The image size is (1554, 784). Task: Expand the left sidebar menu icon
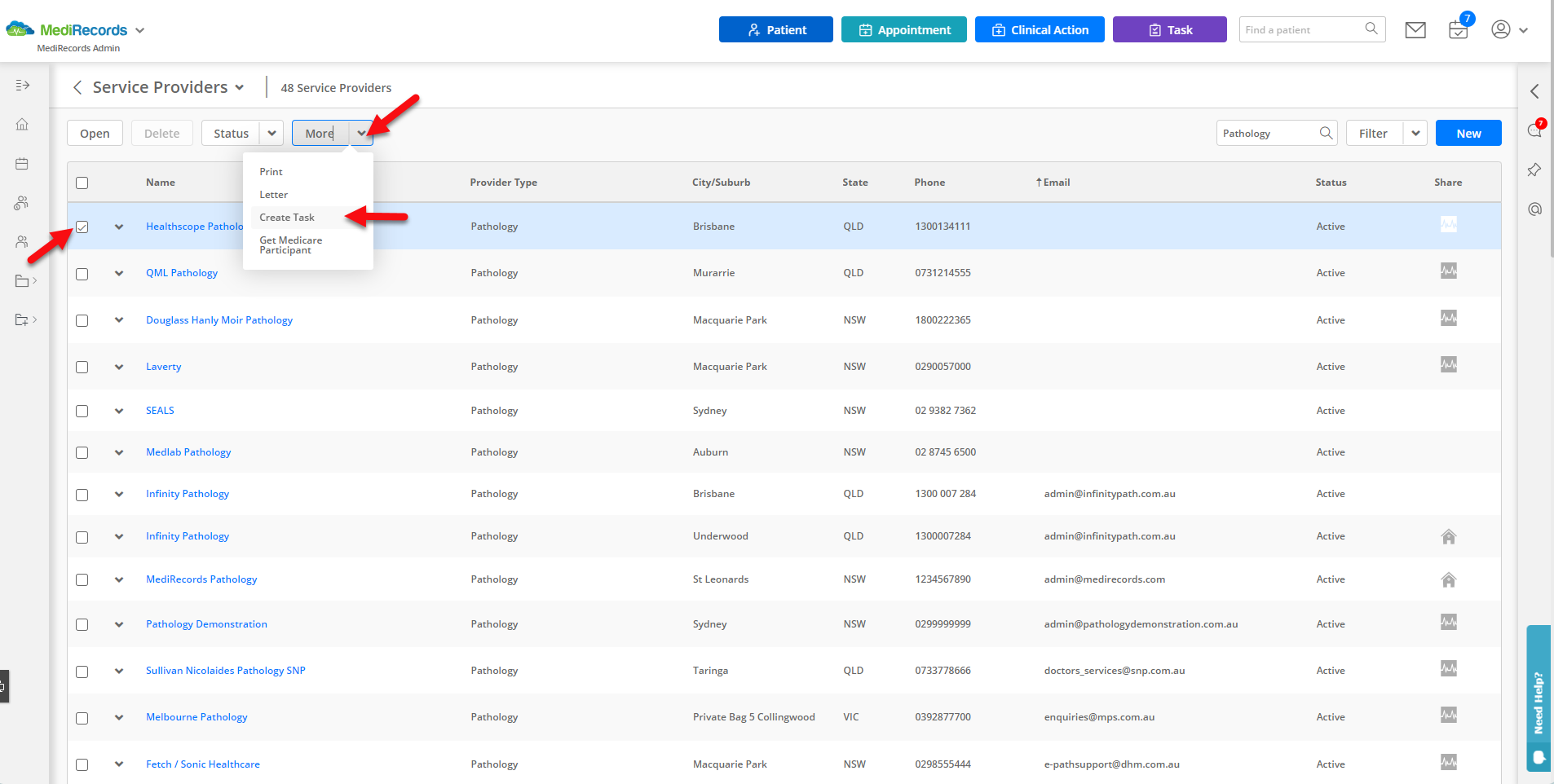click(23, 85)
